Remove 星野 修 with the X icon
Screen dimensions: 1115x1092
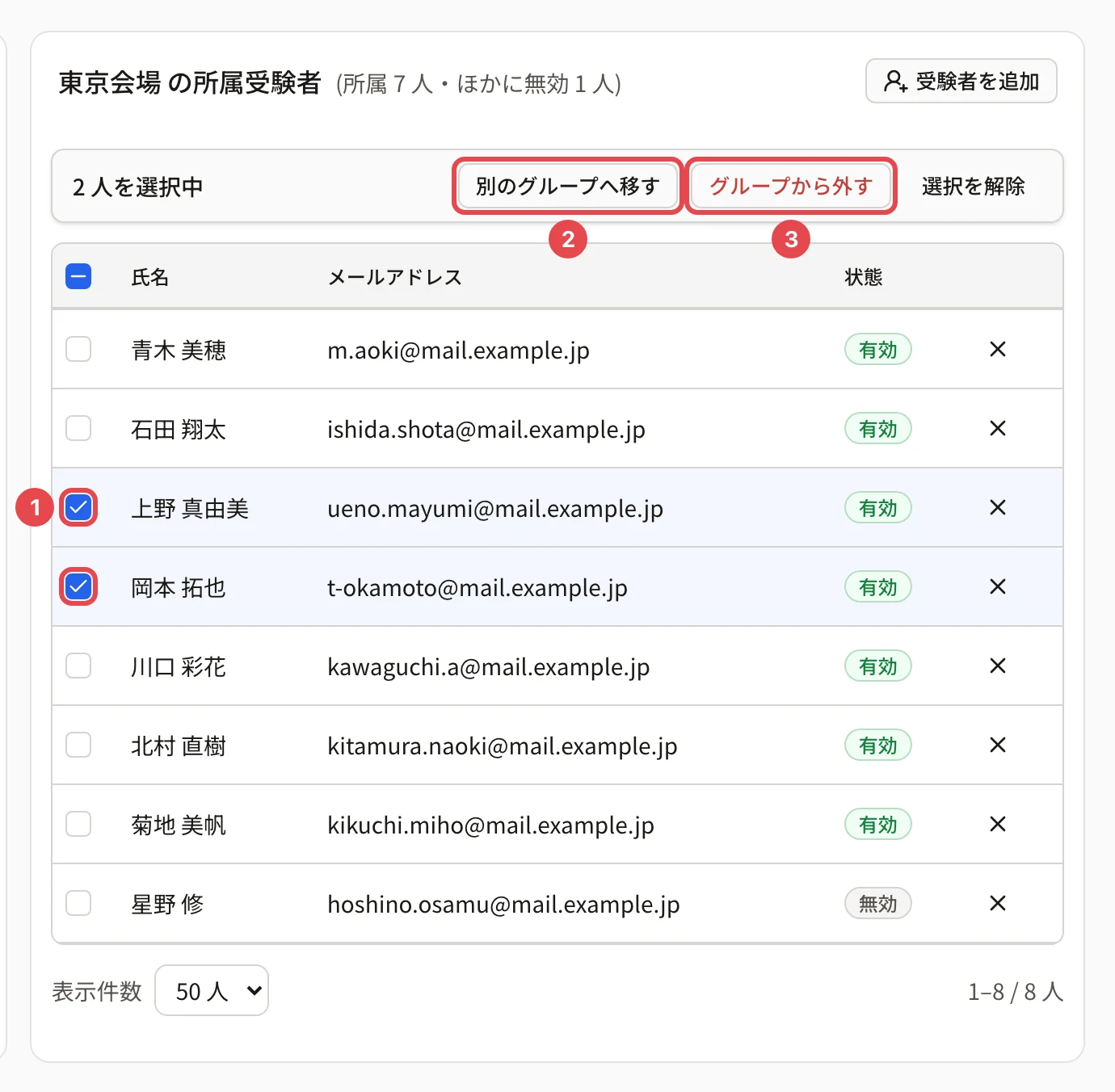tap(998, 903)
